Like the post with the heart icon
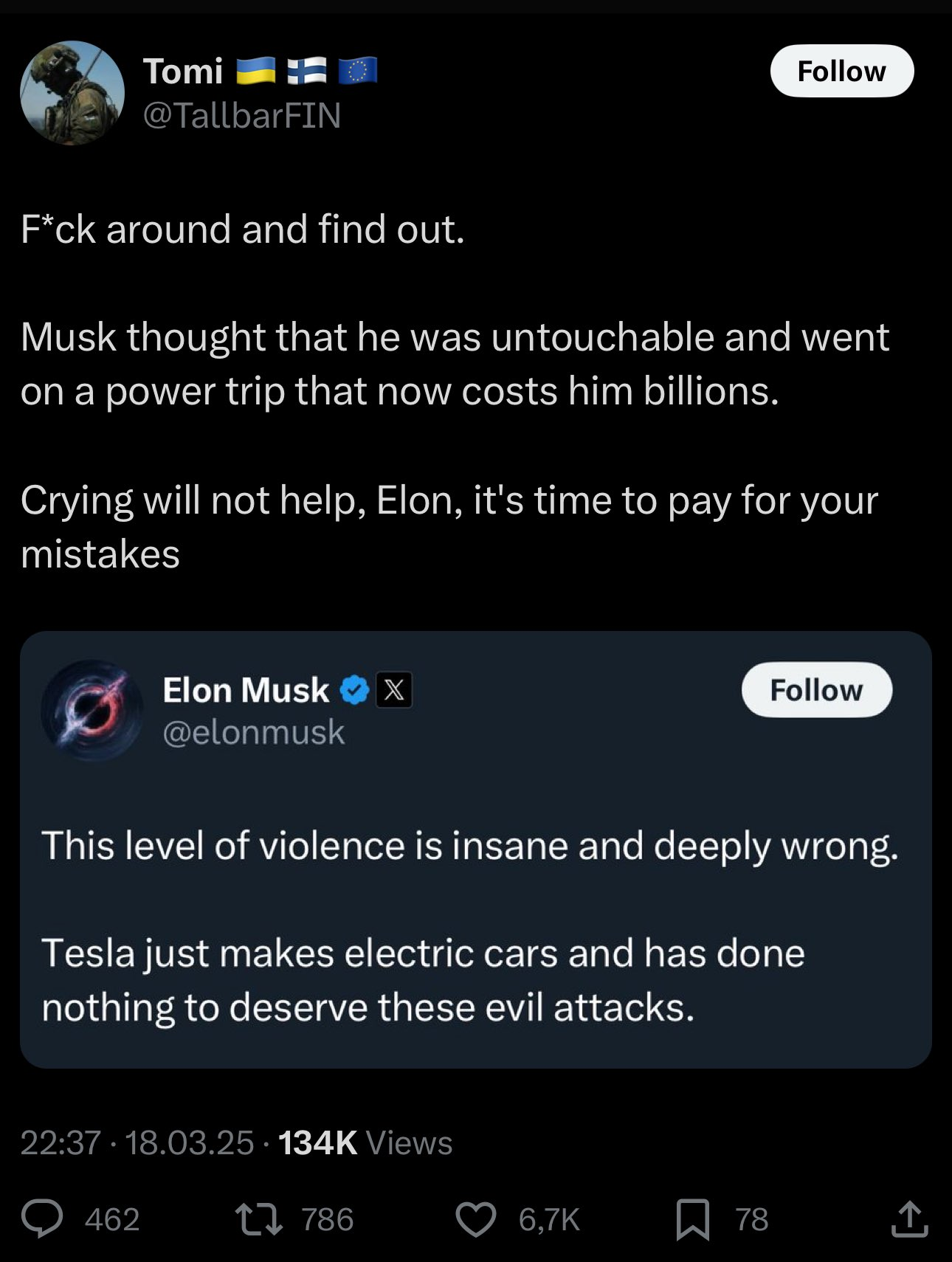 click(x=475, y=1218)
